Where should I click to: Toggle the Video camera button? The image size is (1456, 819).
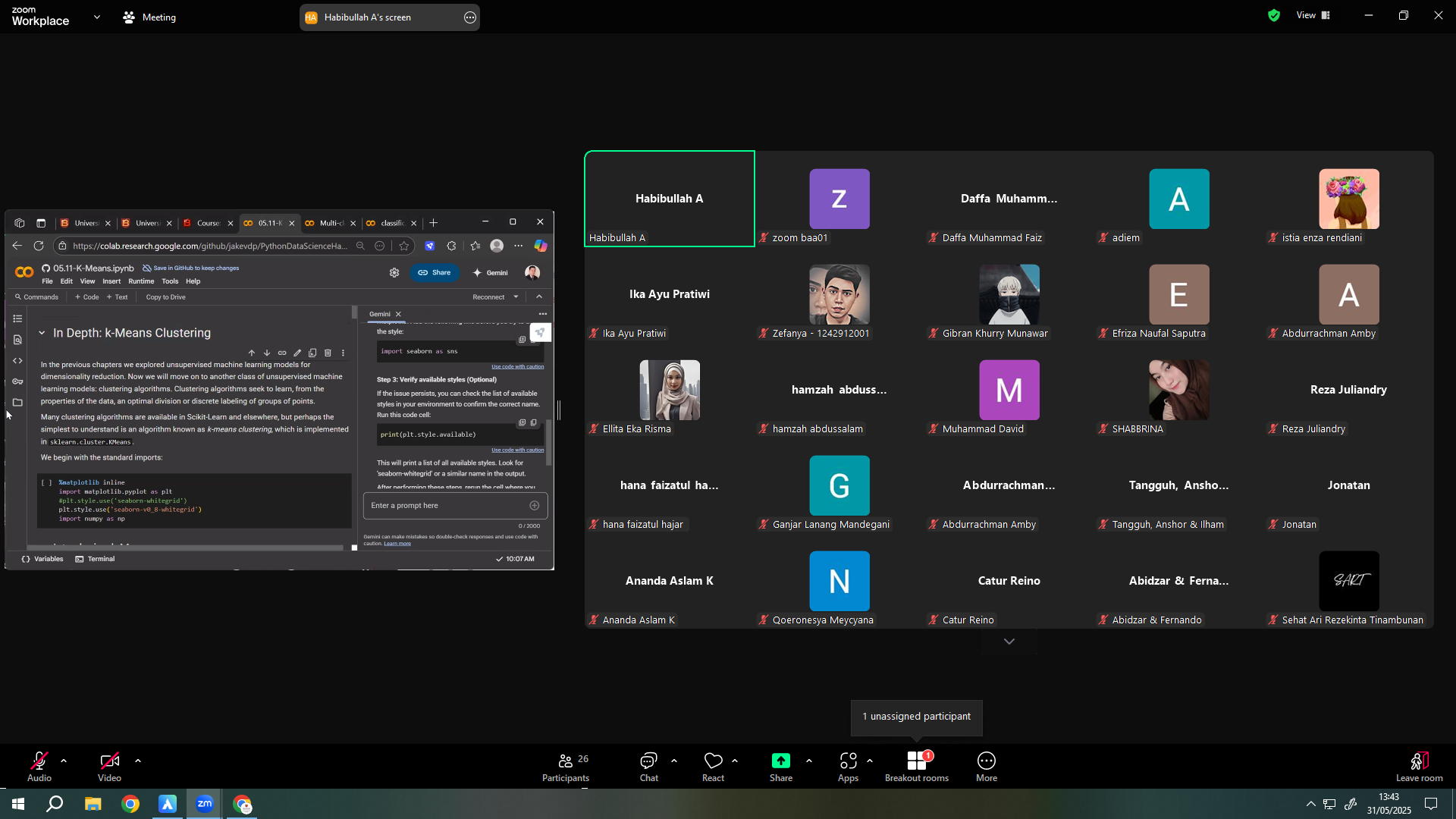click(x=109, y=767)
